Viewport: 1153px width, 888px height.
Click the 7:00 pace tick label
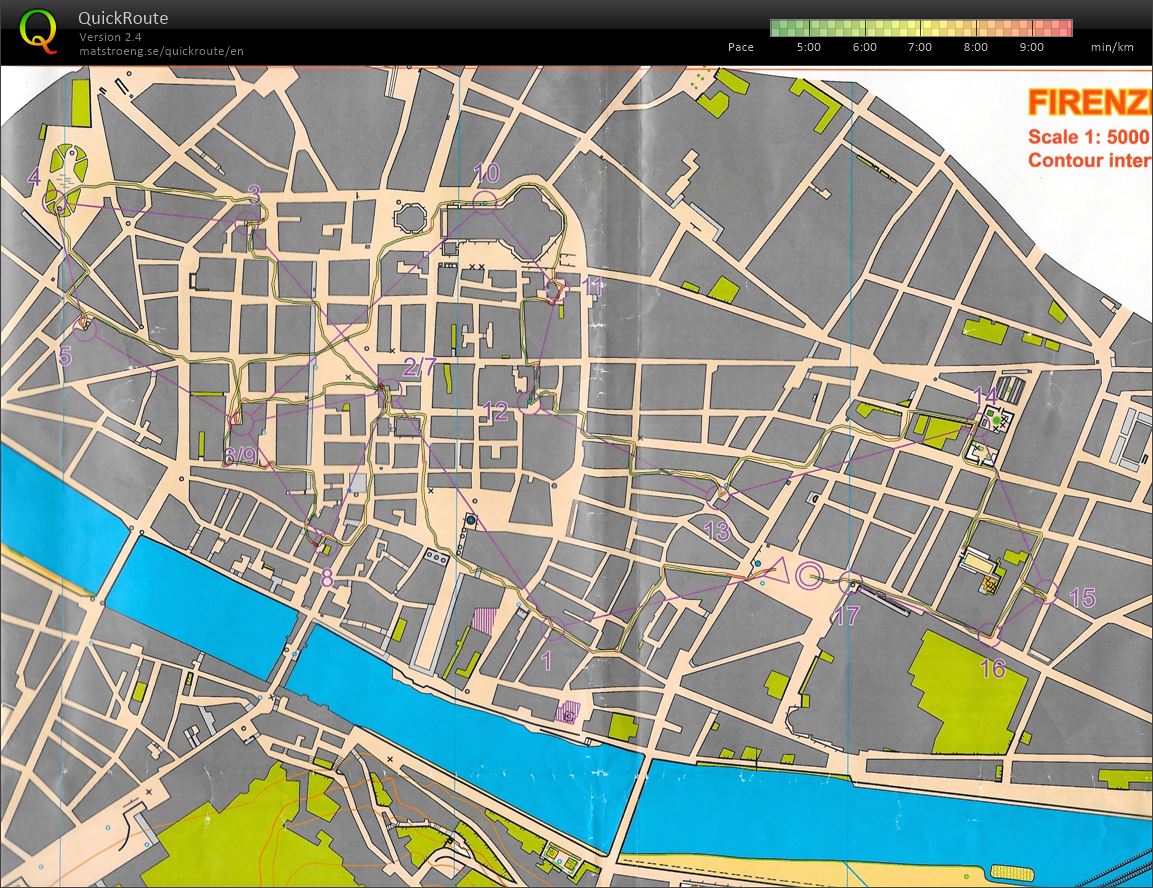[919, 47]
